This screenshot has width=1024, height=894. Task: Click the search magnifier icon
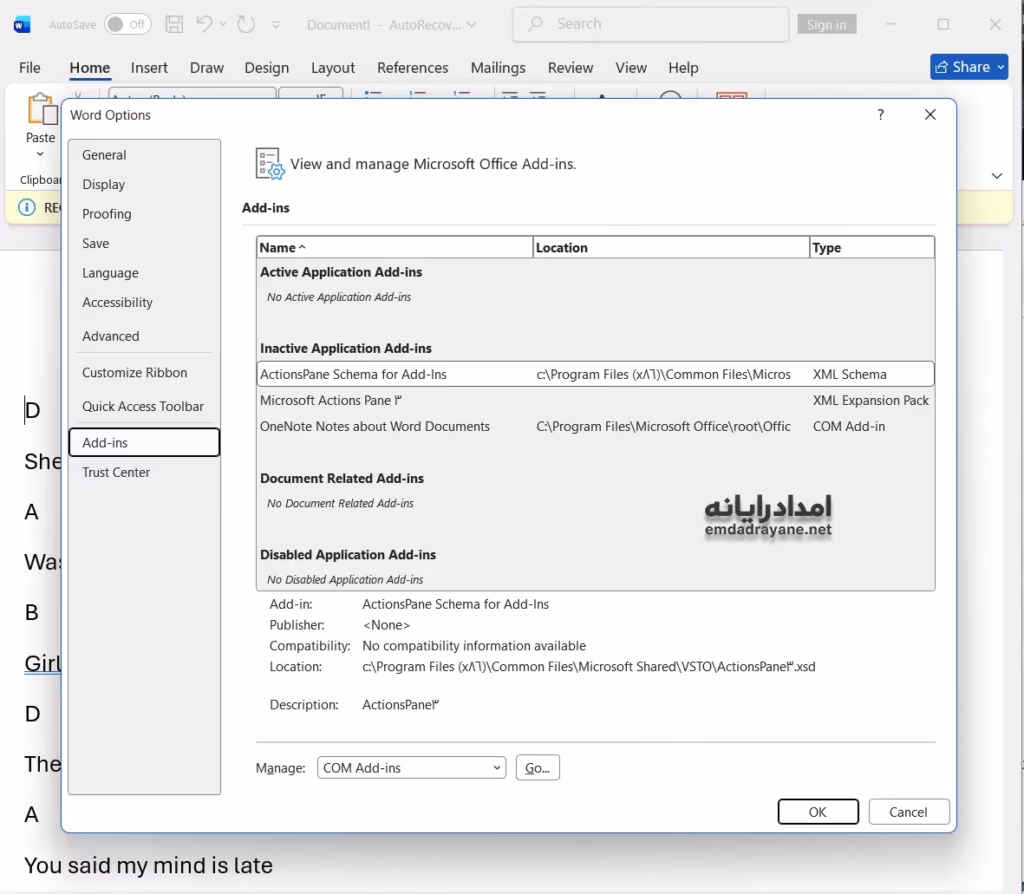(537, 24)
